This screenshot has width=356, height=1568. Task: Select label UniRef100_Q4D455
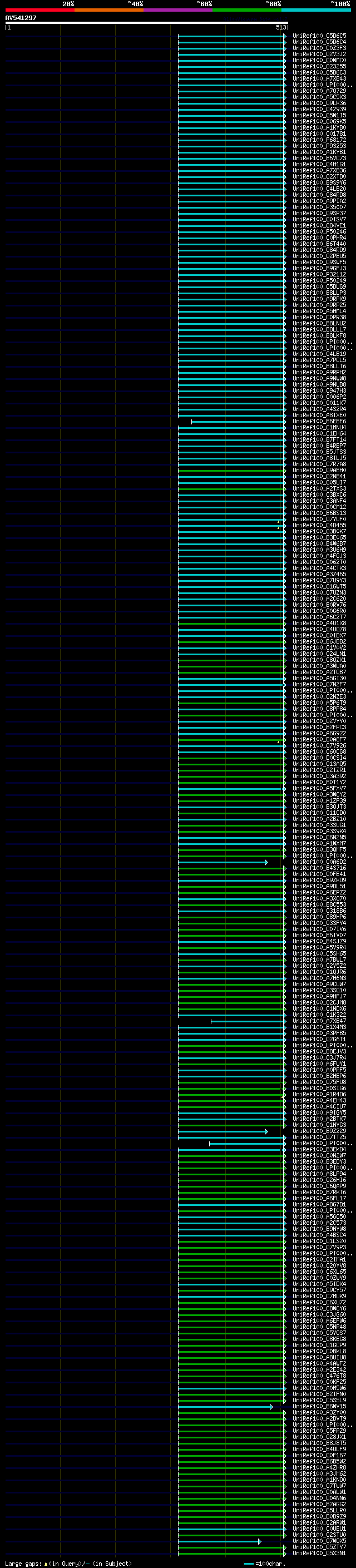pos(319,525)
